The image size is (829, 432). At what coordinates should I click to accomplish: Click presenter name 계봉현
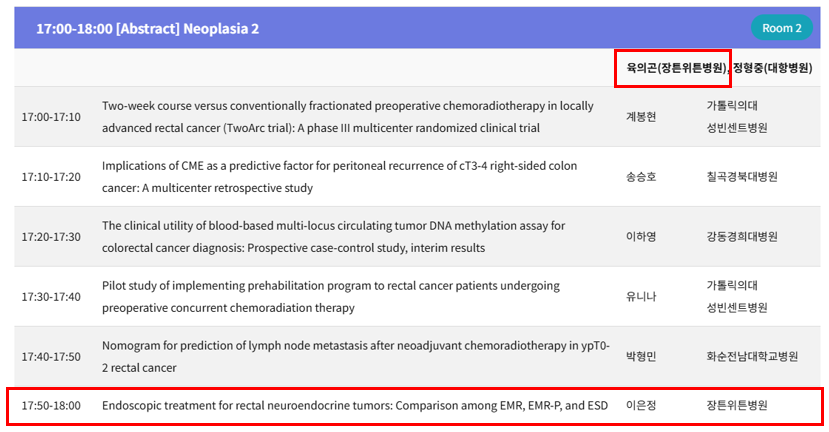(641, 117)
